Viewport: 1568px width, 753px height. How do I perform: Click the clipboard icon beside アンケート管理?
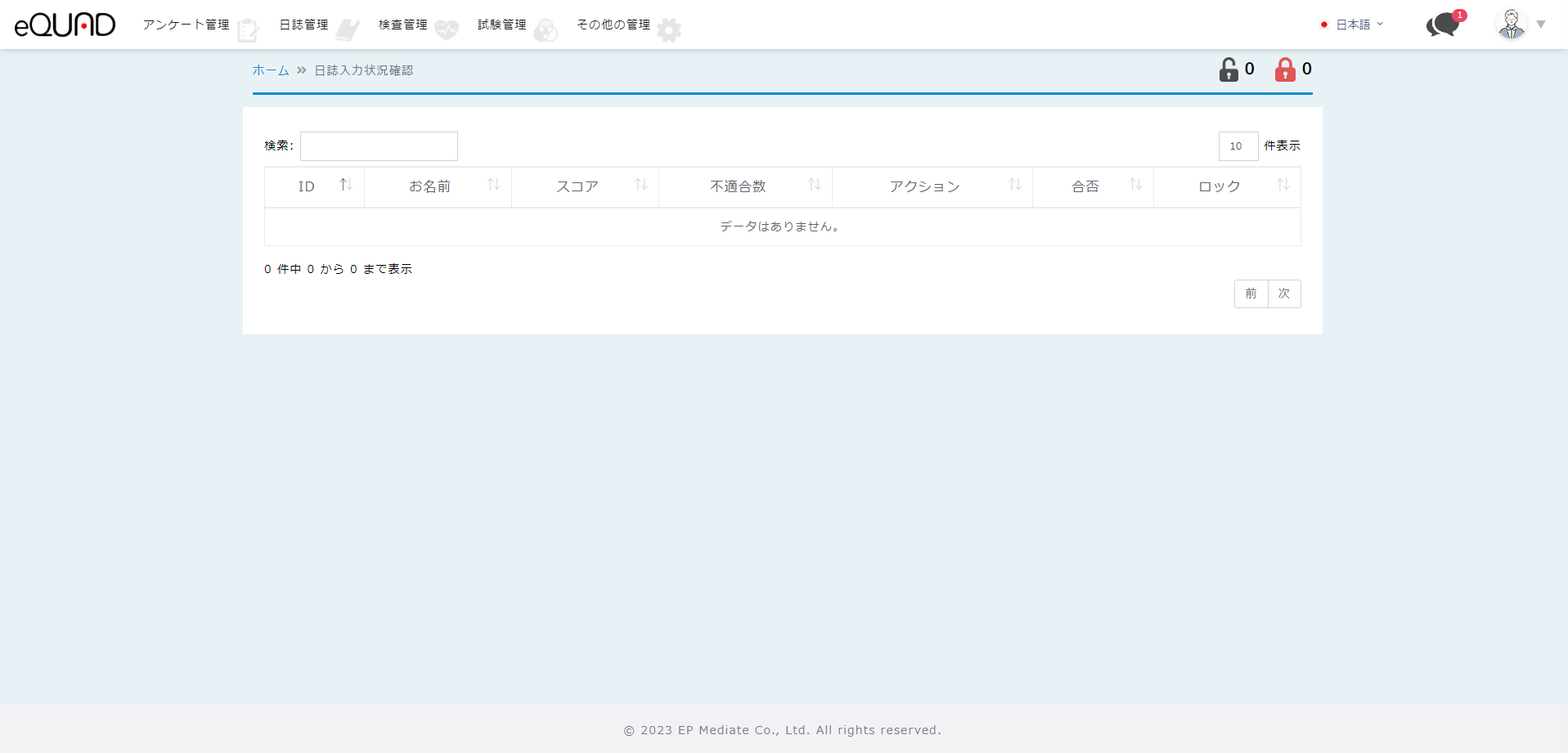pyautogui.click(x=248, y=30)
